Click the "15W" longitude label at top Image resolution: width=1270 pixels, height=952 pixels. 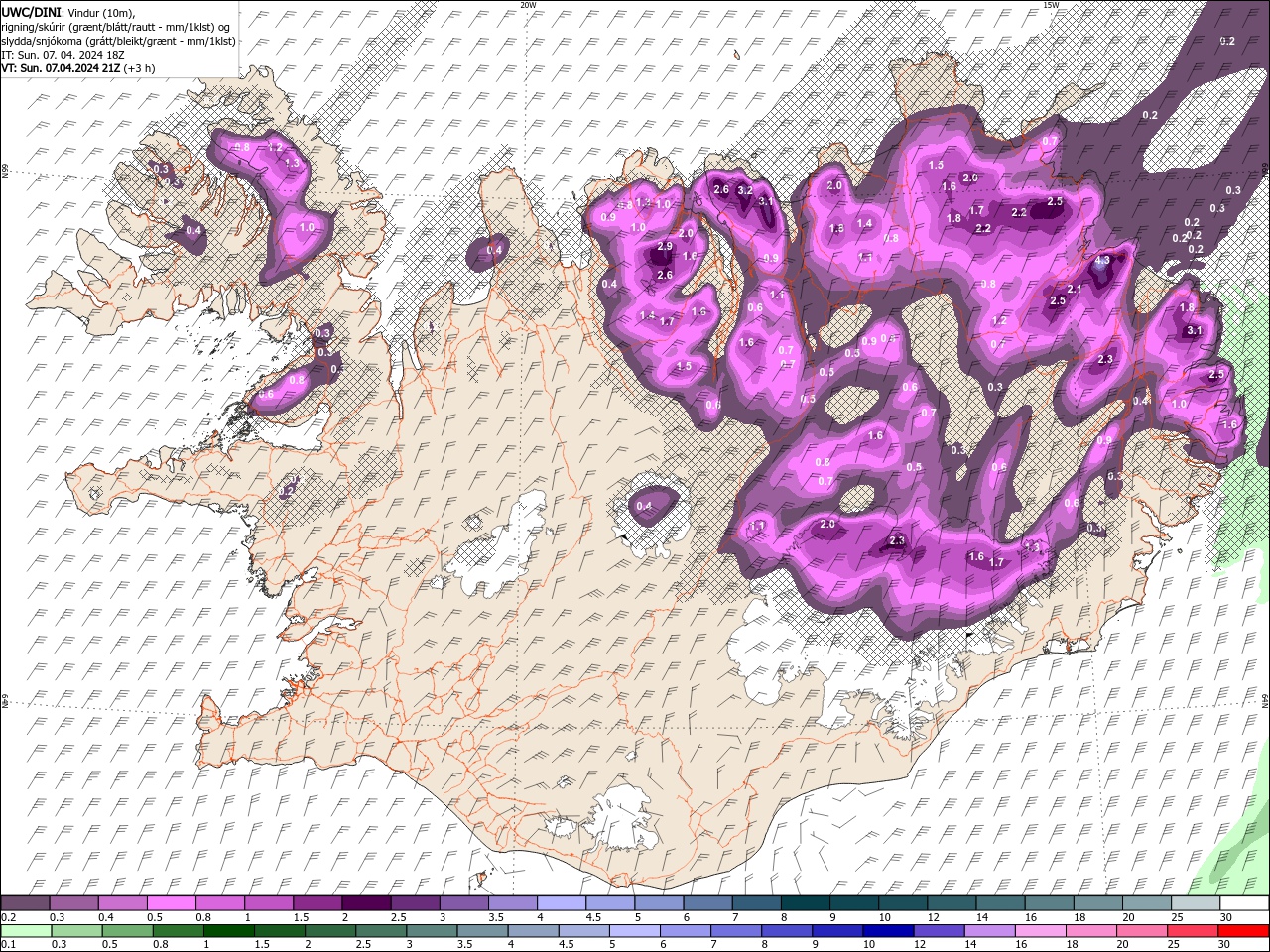pyautogui.click(x=1051, y=5)
